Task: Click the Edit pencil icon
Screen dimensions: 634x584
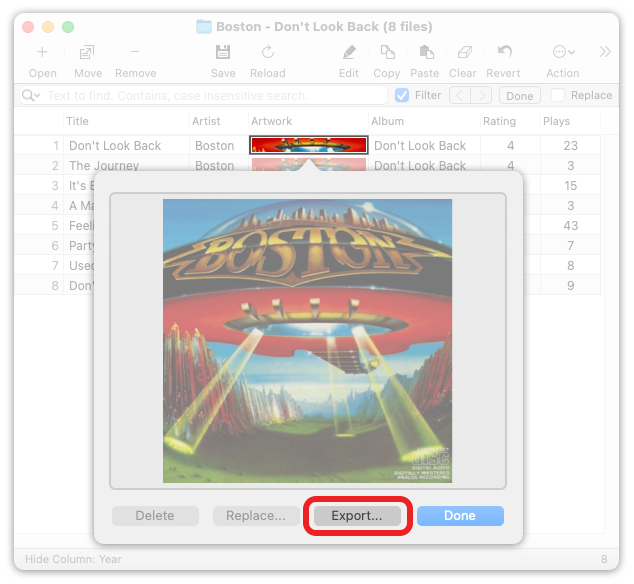Action: click(349, 52)
